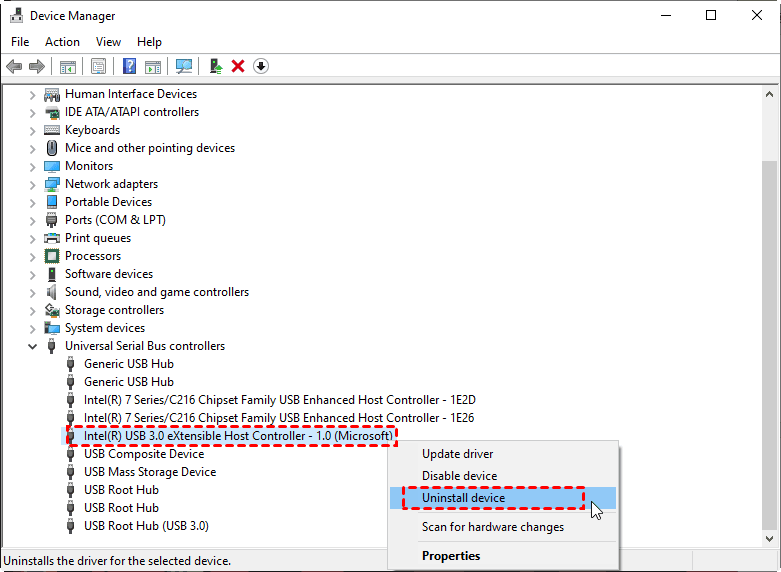781x572 pixels.
Task: Expand the IDE ATA/ATAPI controllers node
Action: 32,113
